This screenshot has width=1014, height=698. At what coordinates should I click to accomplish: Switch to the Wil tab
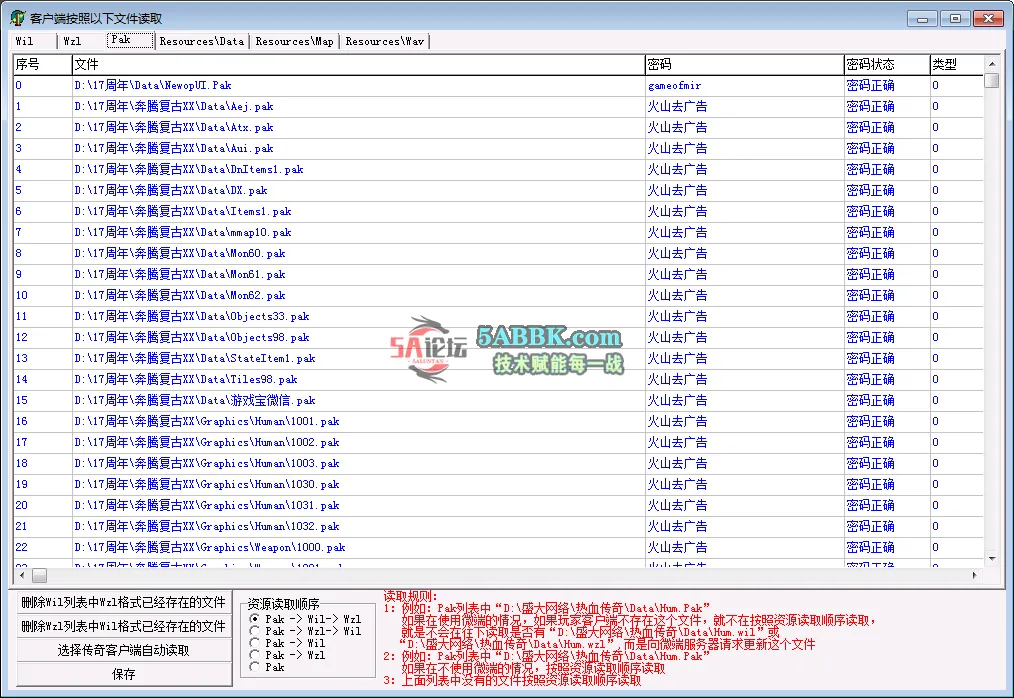tap(25, 42)
